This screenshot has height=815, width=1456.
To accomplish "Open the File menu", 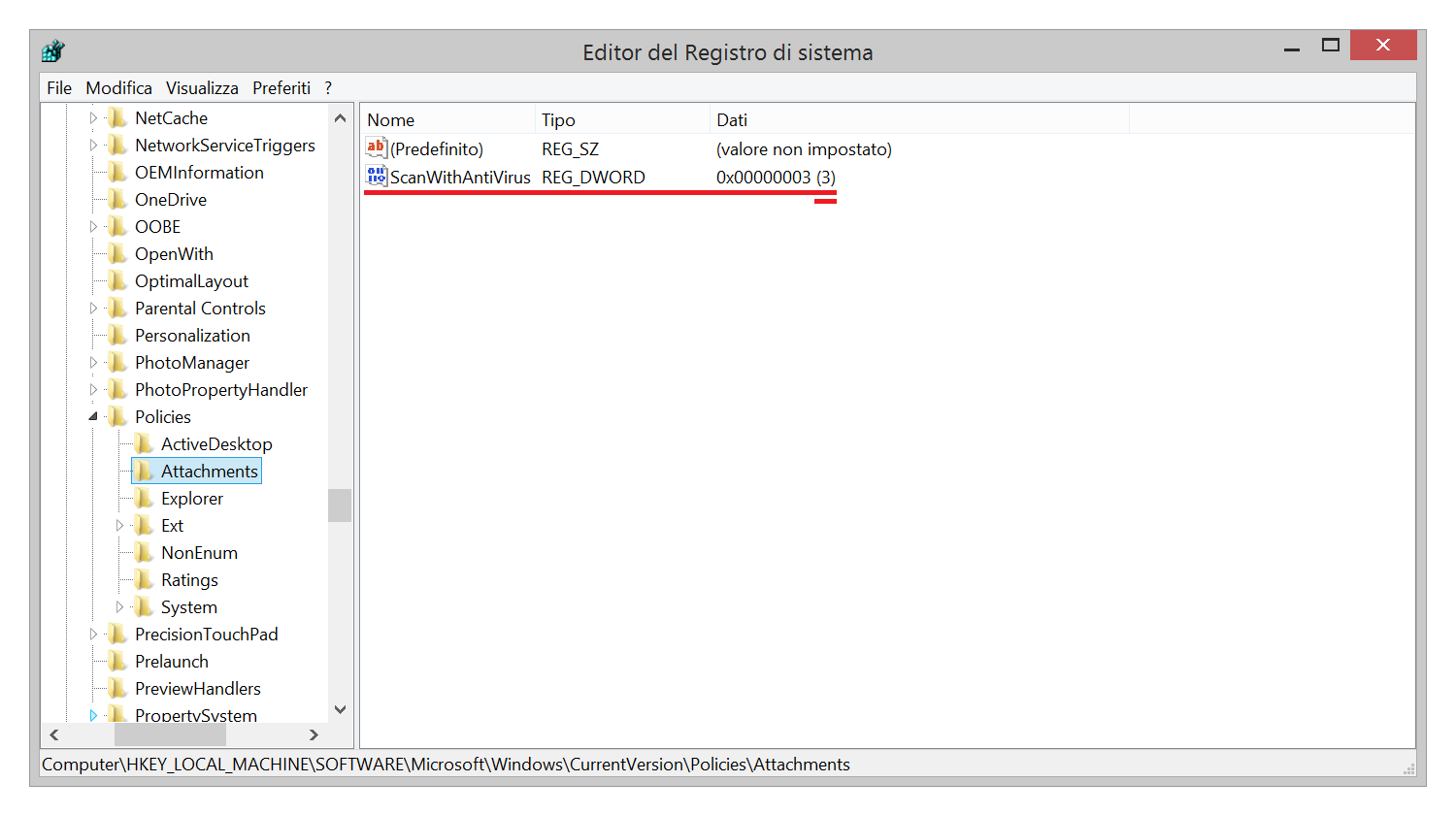I will point(59,88).
